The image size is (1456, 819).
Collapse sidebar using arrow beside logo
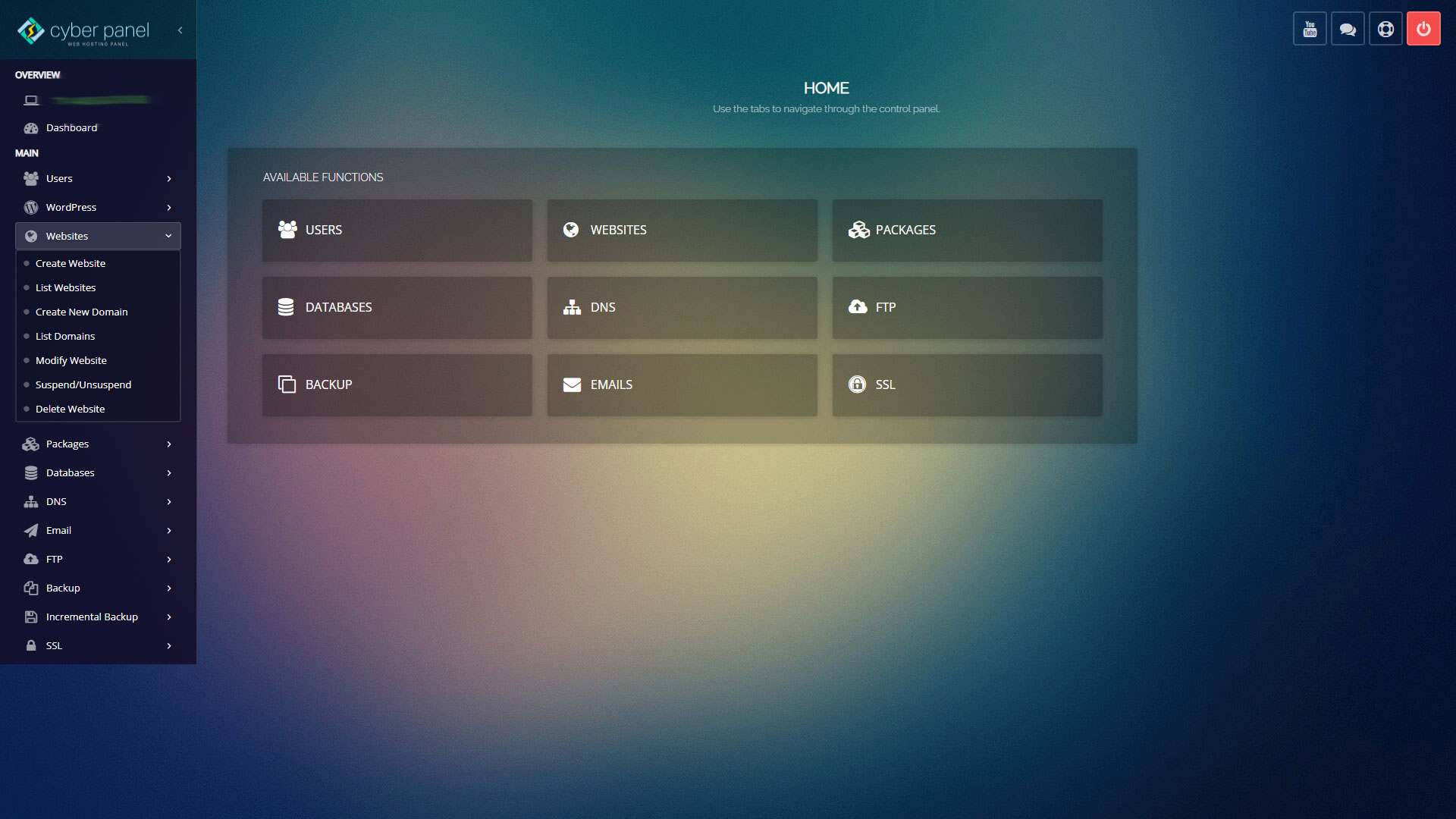[180, 30]
